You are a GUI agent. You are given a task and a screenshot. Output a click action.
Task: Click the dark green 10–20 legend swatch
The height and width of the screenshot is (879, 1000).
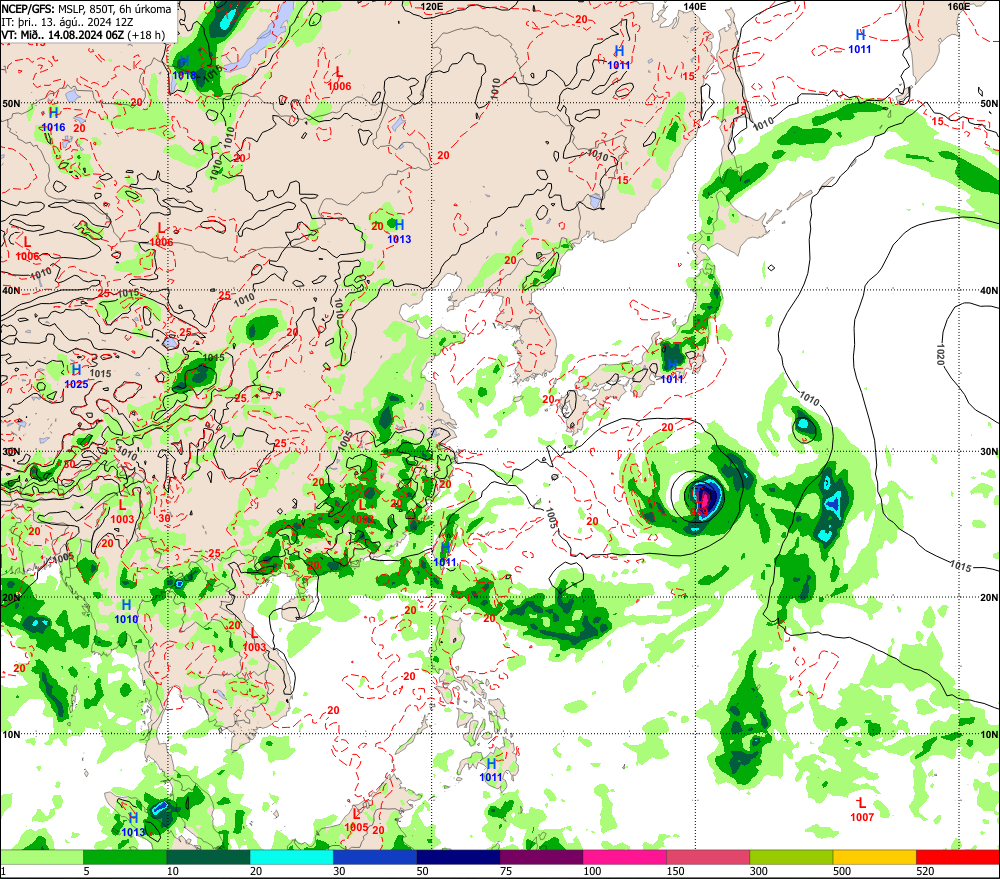pos(209,857)
